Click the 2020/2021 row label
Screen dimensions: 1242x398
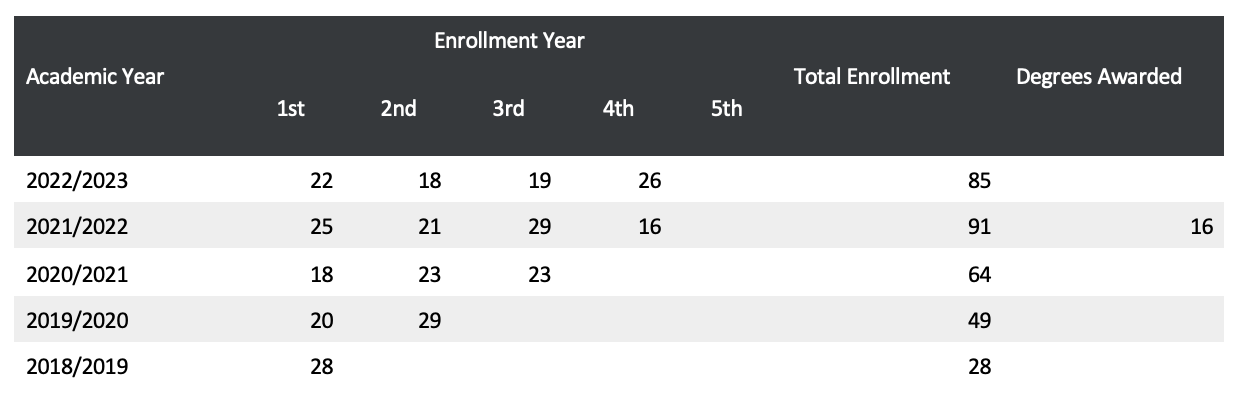pos(77,274)
